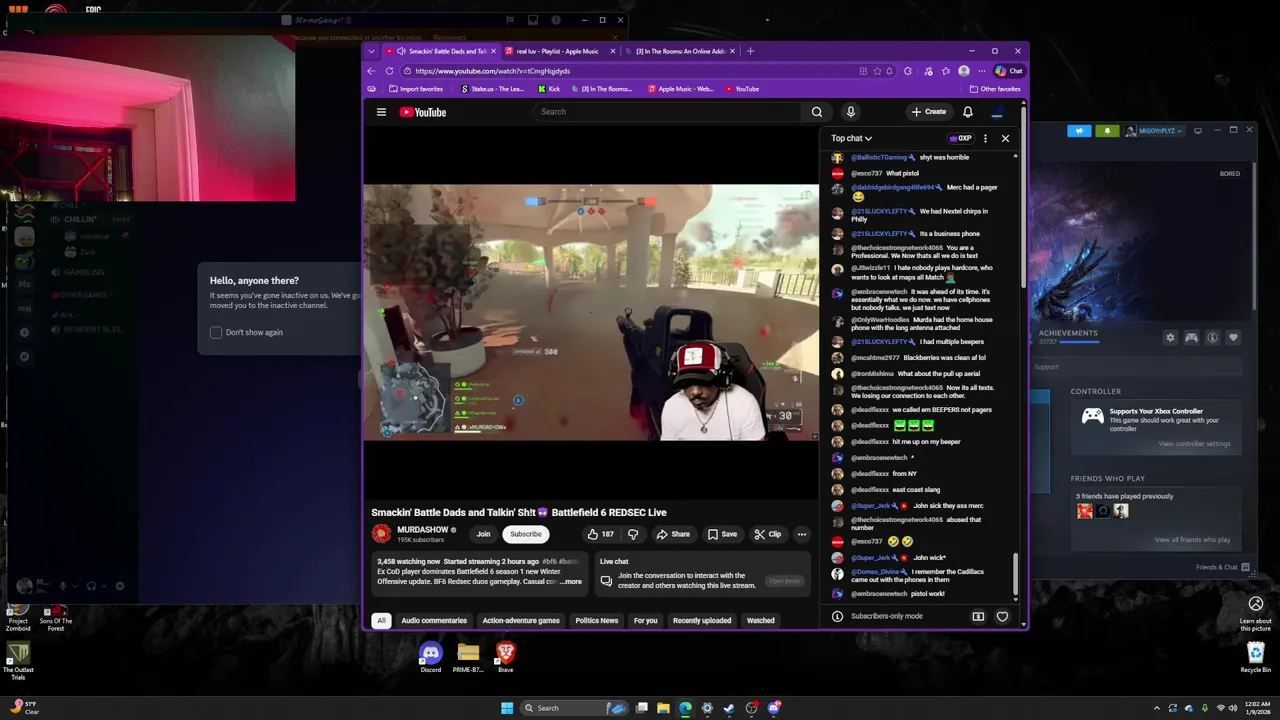Dislike the video with thumbs down

point(633,534)
